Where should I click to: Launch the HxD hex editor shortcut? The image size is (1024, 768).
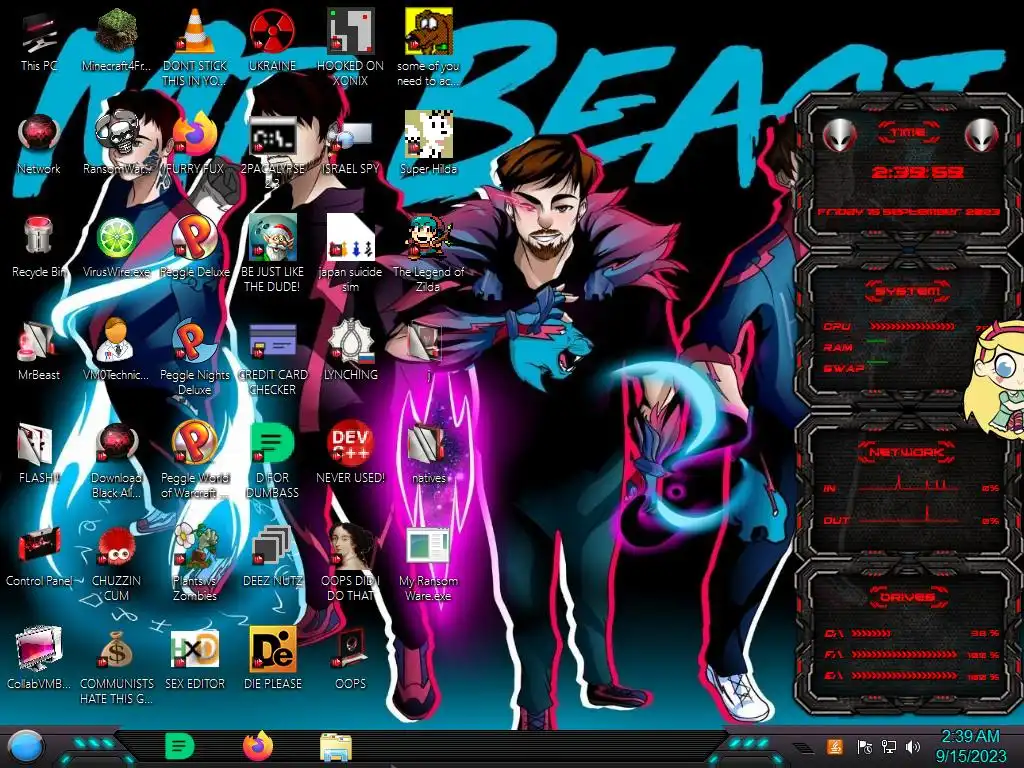pyautogui.click(x=195, y=650)
